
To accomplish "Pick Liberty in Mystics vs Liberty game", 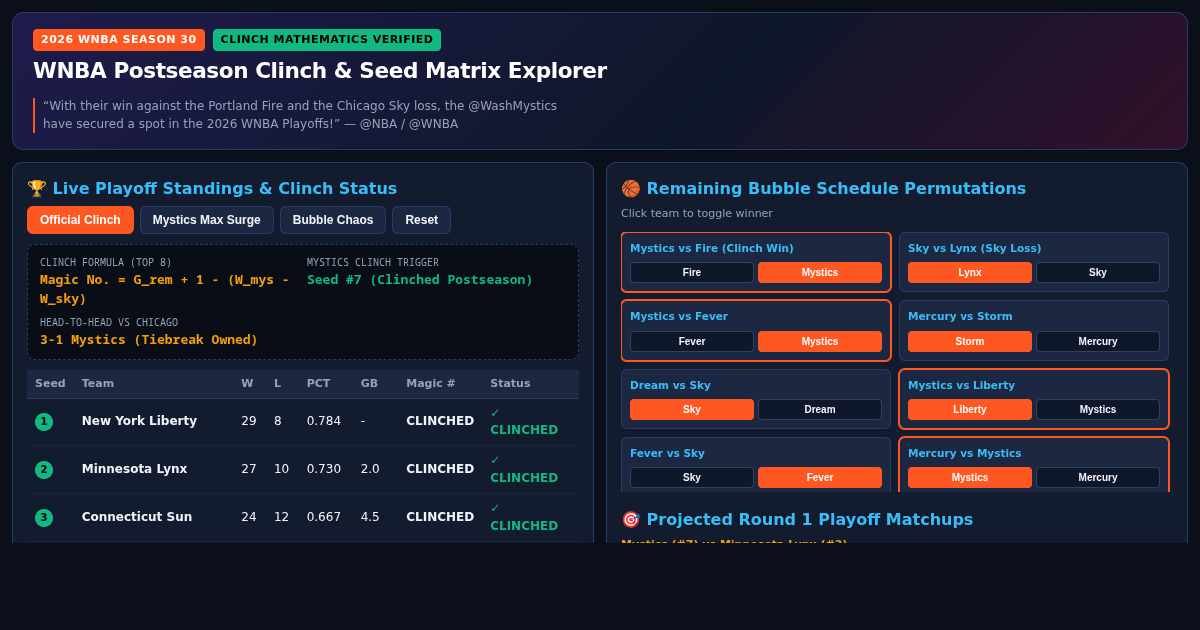I will click(970, 409).
